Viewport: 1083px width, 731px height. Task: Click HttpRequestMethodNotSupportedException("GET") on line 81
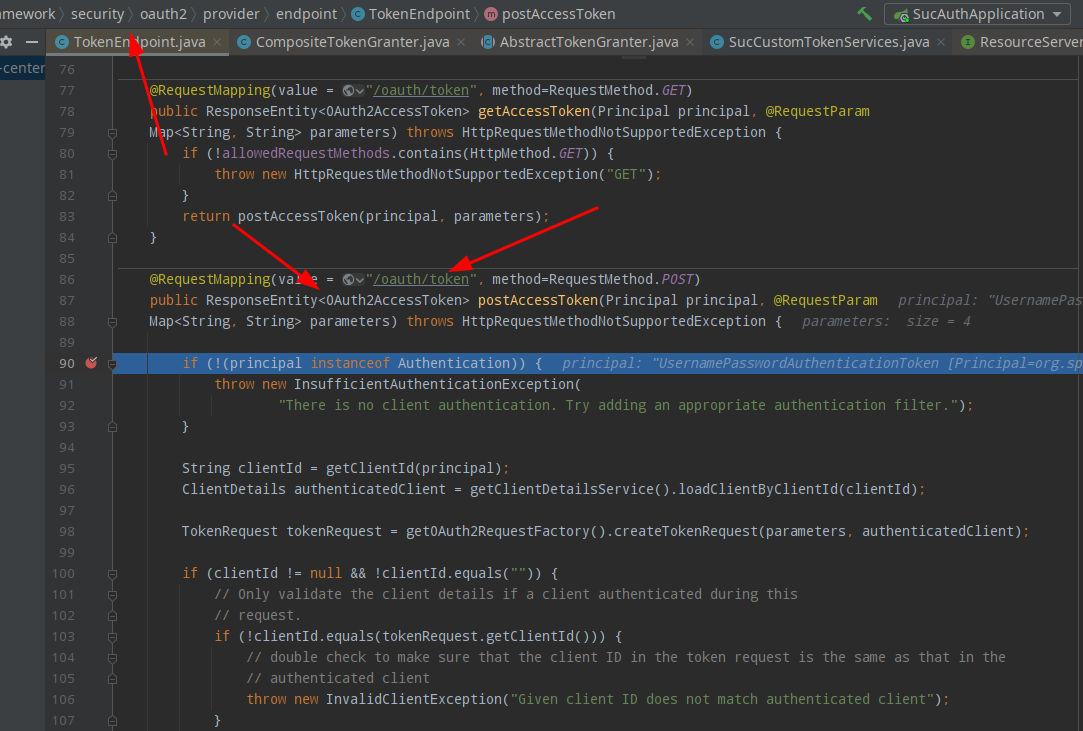click(x=473, y=174)
